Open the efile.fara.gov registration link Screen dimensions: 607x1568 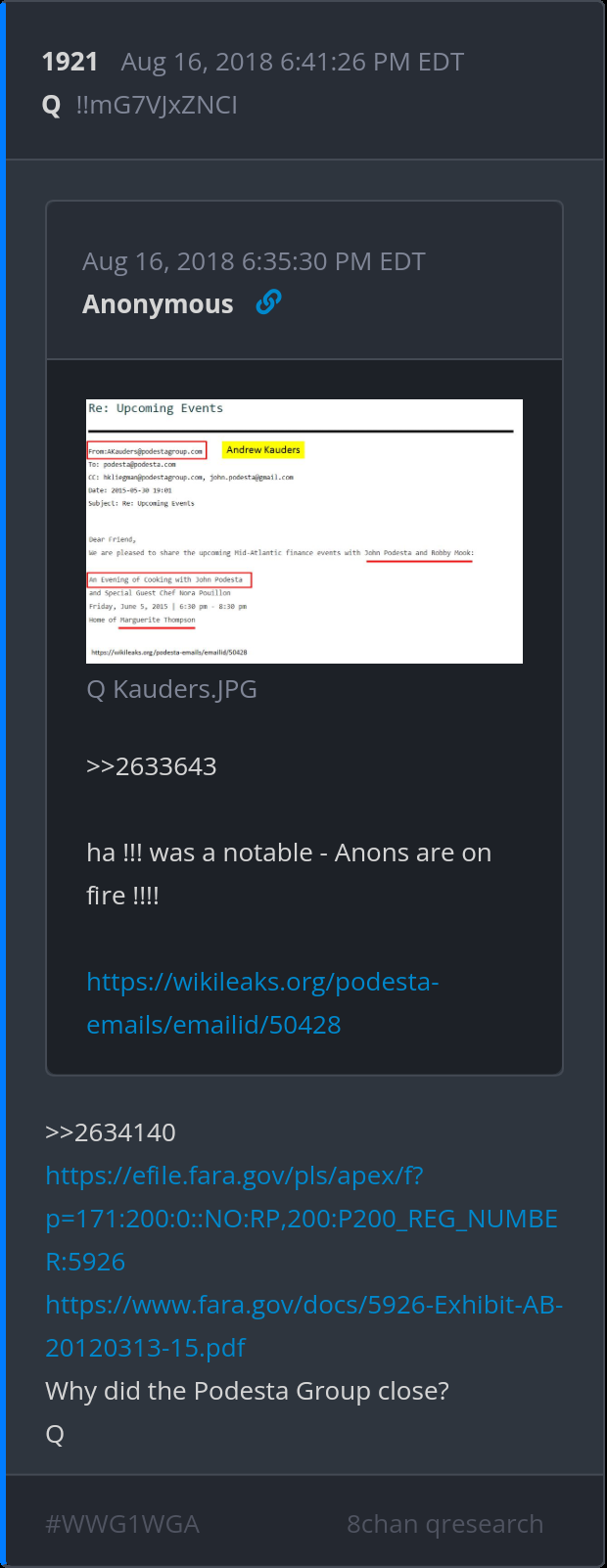301,1218
